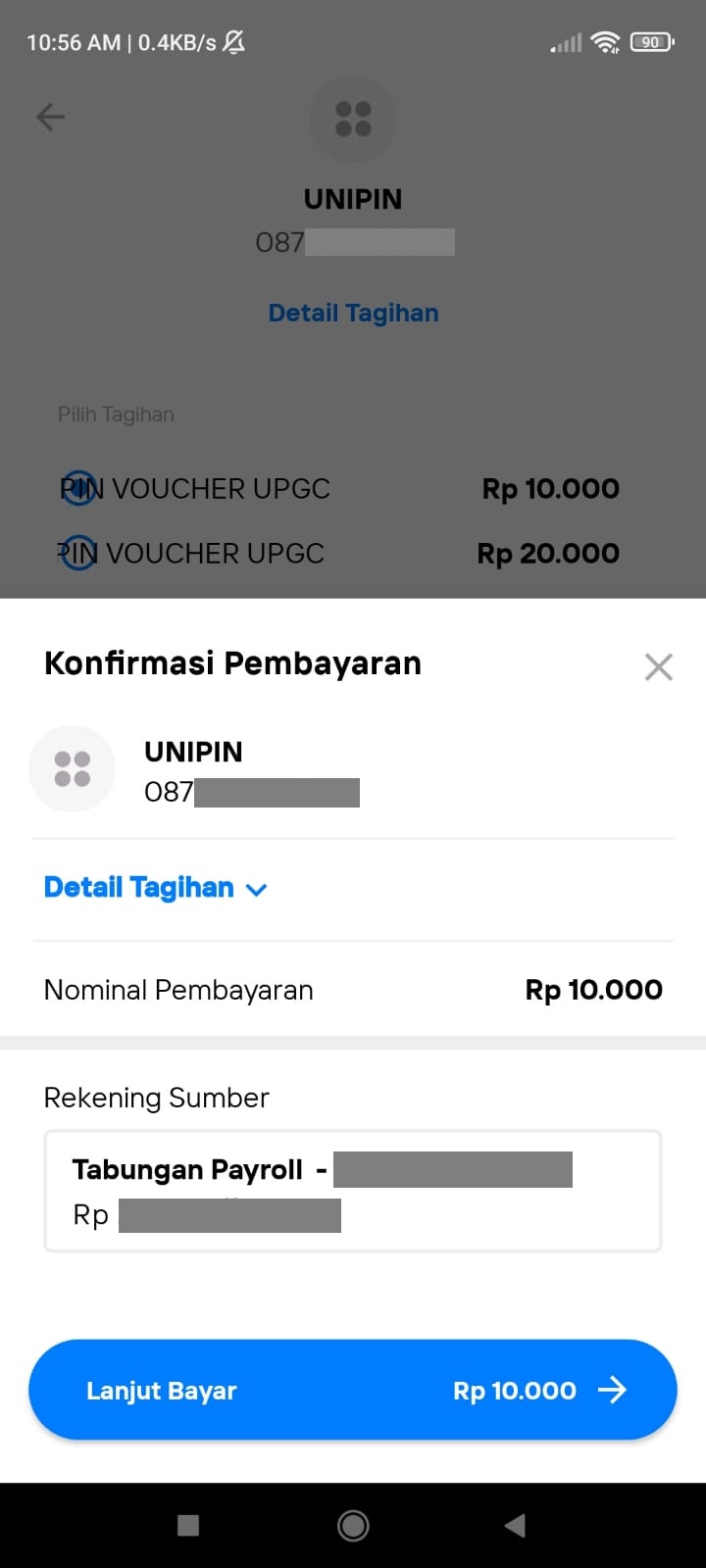Select Rp 20.000 PIN VOUCHER UPGC radio
Screen dimensions: 706x1568
click(78, 554)
